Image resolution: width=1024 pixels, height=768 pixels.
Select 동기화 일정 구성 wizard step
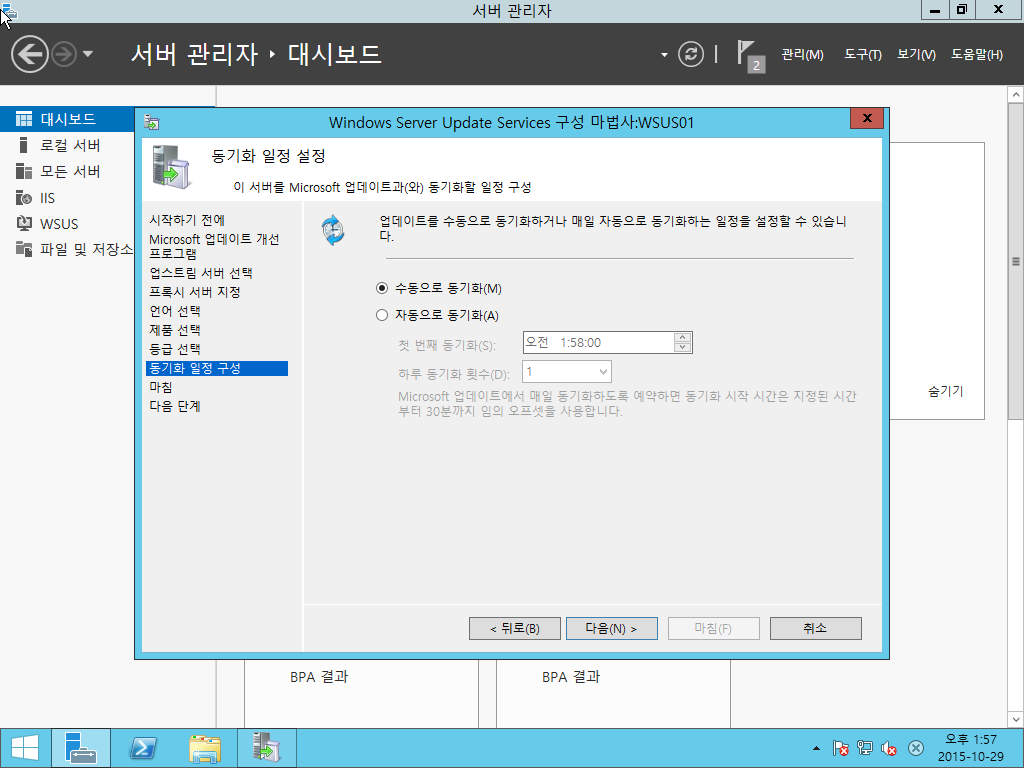click(217, 368)
